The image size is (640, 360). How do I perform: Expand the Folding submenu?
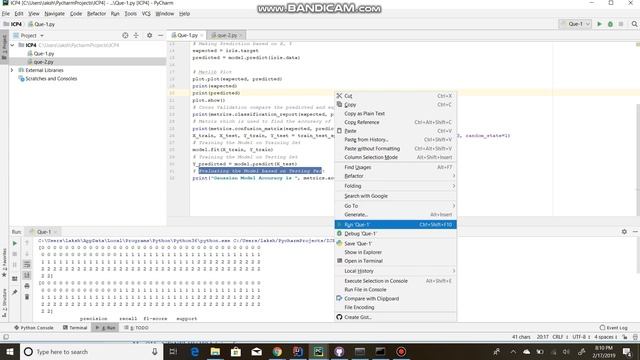(x=396, y=186)
